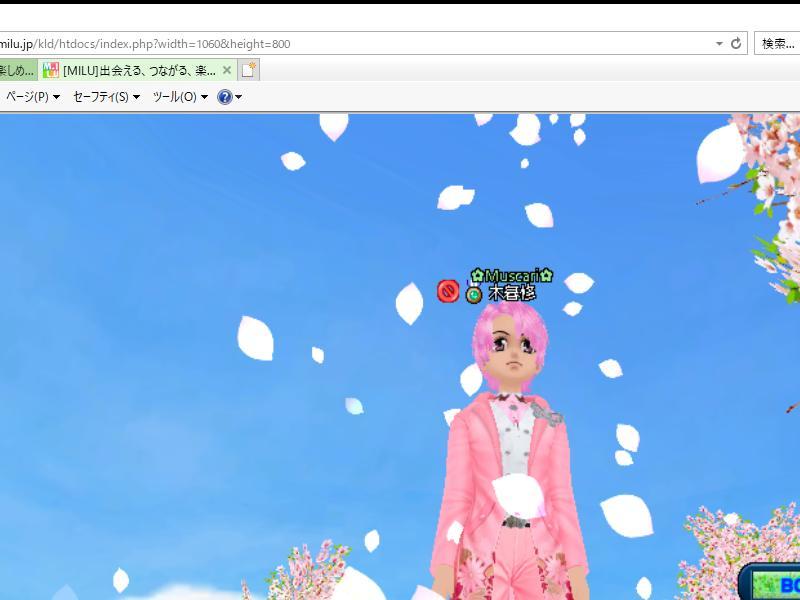
Task: Expand the help icon dropdown arrow
Action: click(x=238, y=97)
